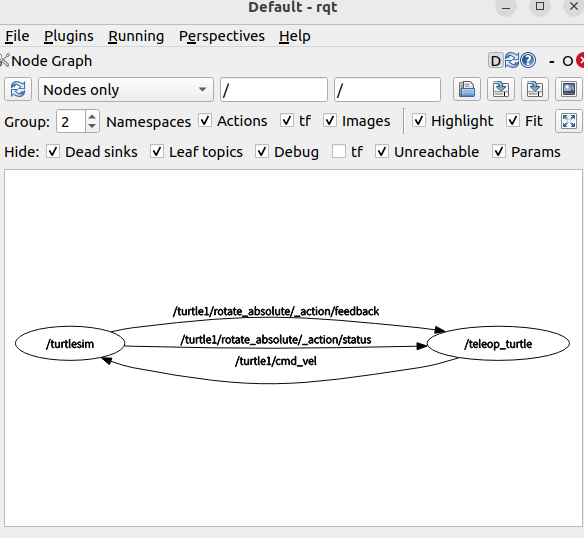Viewport: 584px width, 538px height.
Task: Minimize the rqt window
Action: (x=506, y=7)
